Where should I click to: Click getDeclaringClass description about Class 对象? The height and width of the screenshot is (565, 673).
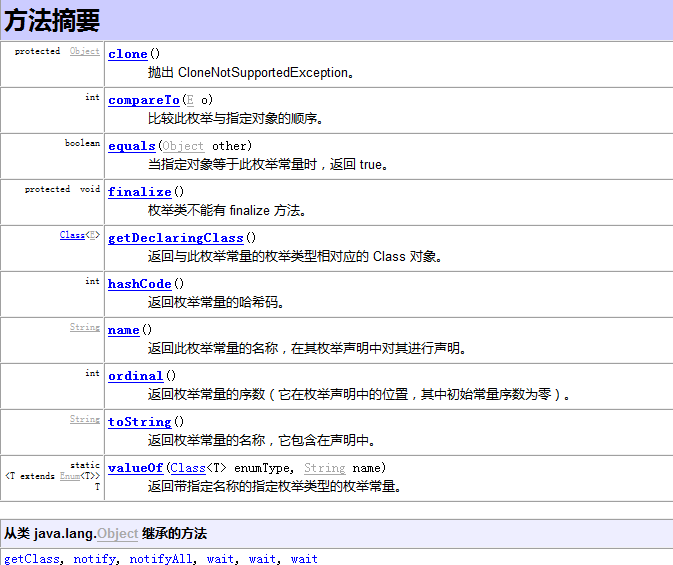click(x=294, y=256)
